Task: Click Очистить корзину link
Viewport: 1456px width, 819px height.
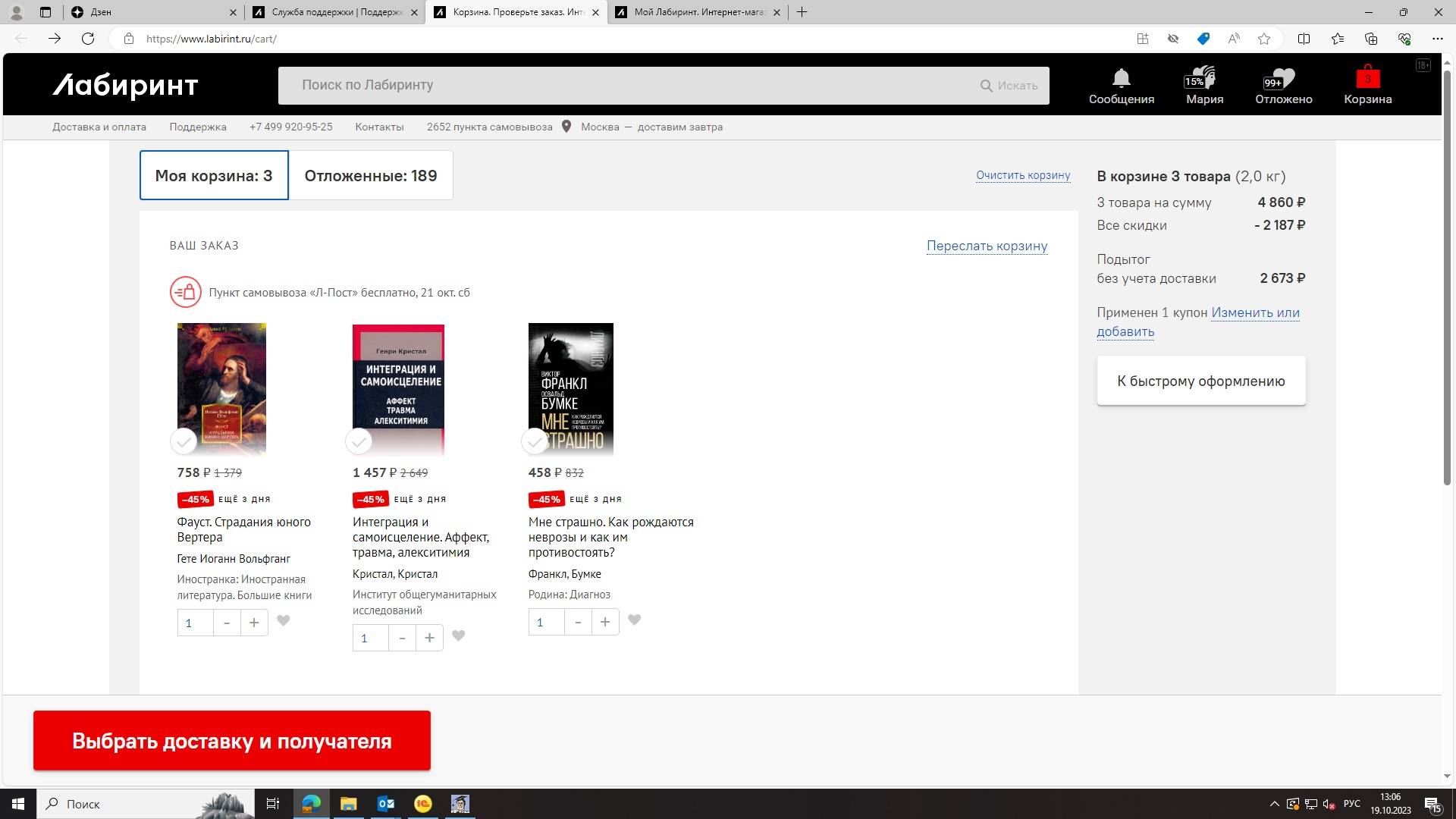Action: pos(1023,175)
